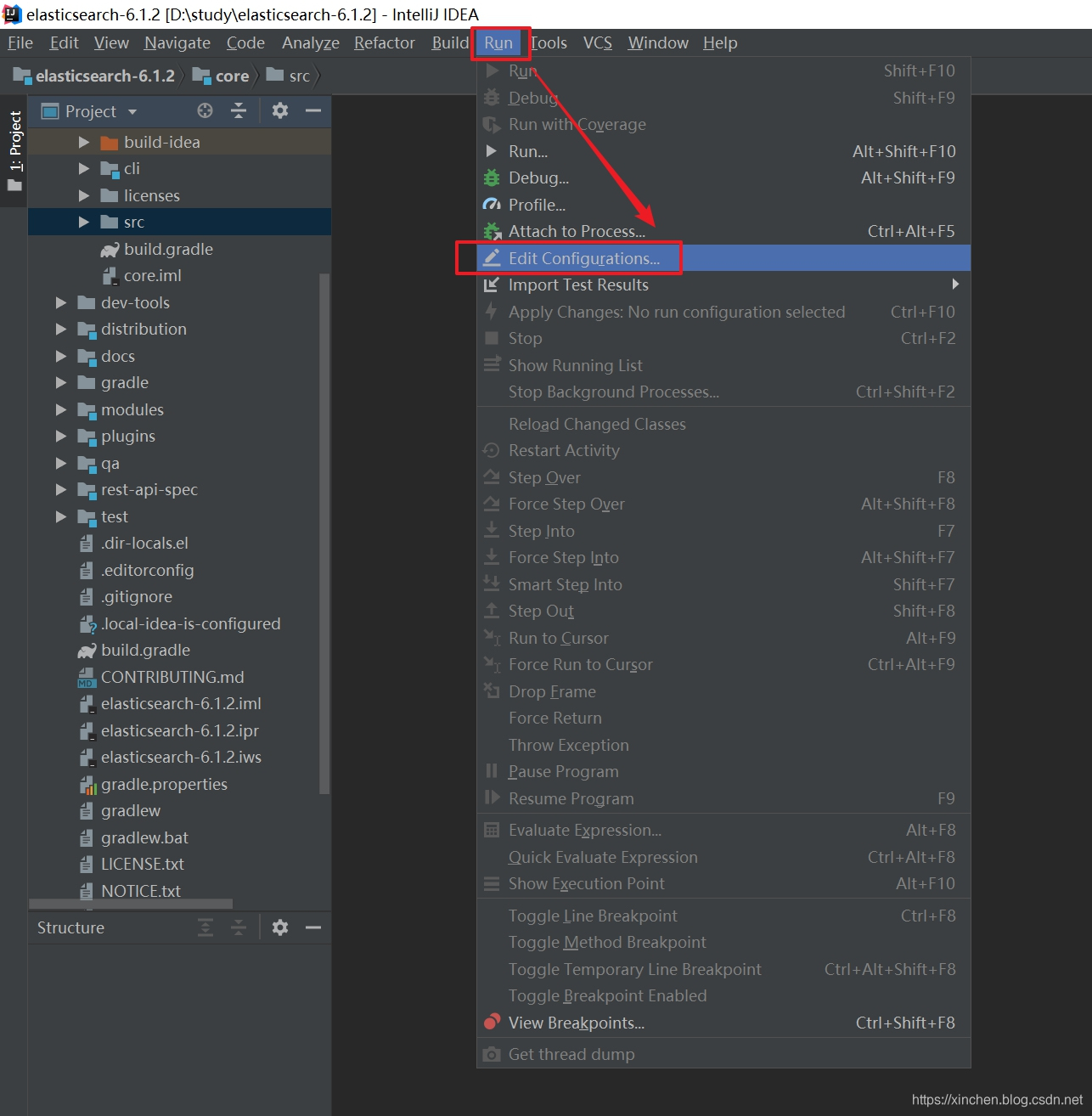The width and height of the screenshot is (1092, 1116).
Task: Click the import icon beside Import Test Results
Action: (x=492, y=285)
